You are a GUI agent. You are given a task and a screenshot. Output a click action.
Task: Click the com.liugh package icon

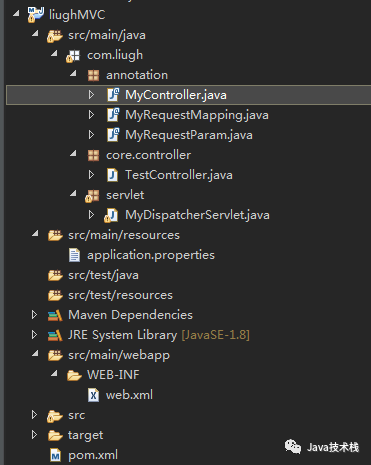click(73, 56)
